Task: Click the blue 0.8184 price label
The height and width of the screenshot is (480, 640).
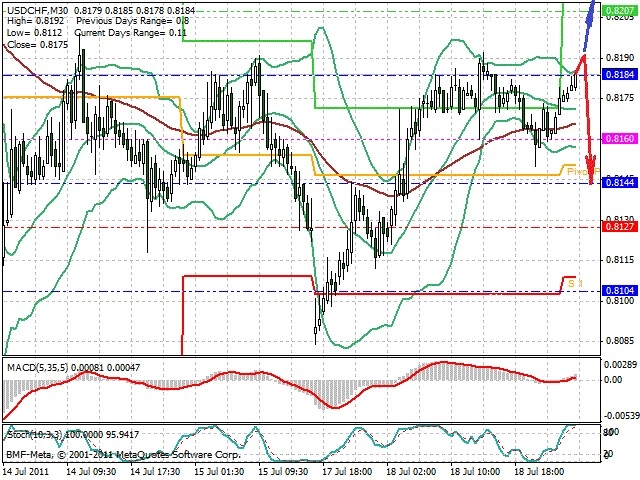Action: [620, 75]
